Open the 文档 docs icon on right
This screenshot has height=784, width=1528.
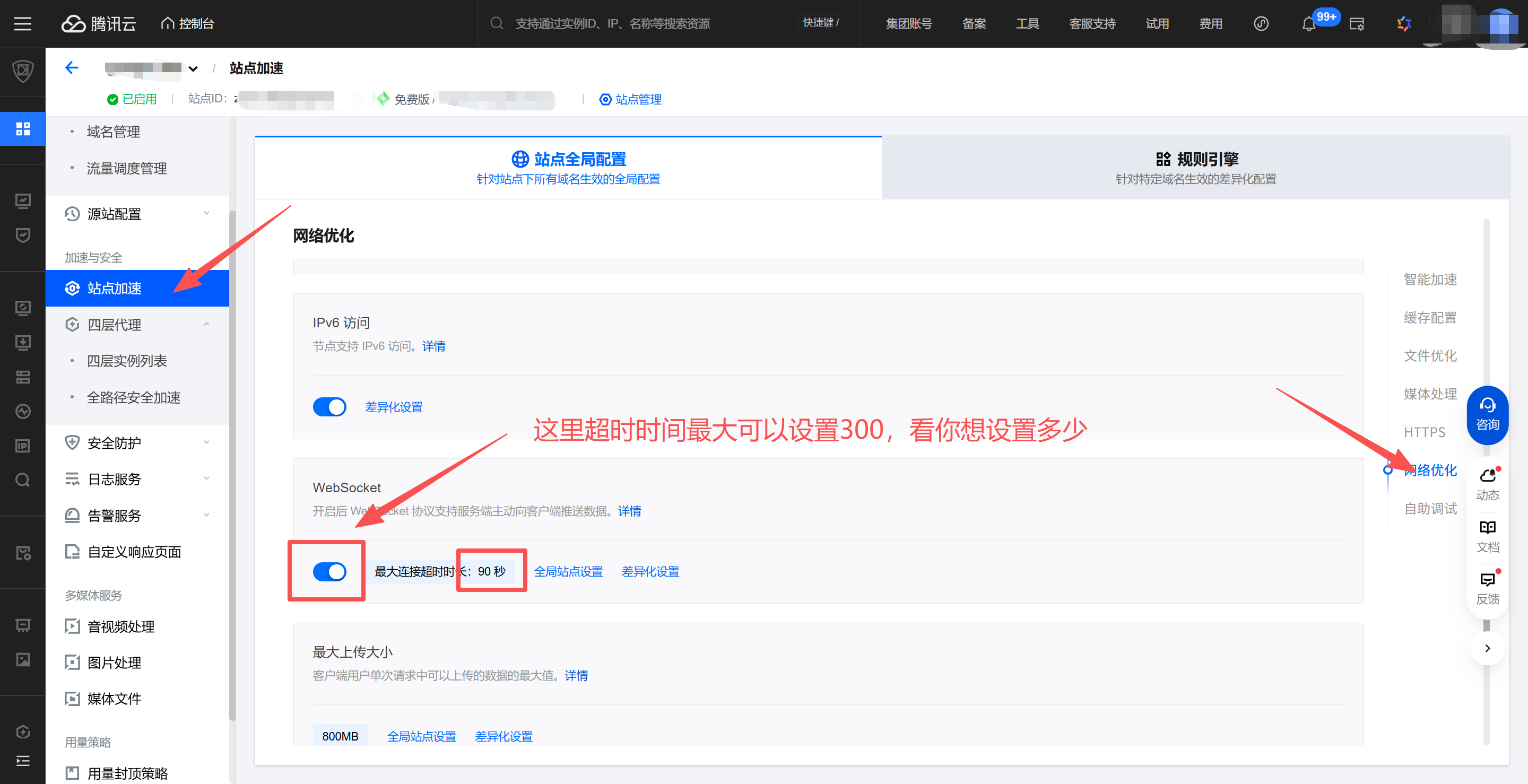click(x=1487, y=536)
